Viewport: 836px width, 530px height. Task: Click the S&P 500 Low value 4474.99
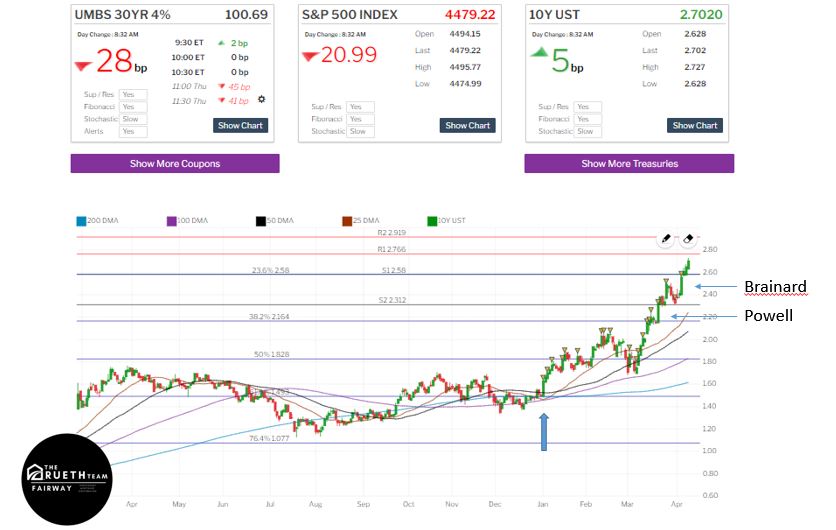coord(465,84)
